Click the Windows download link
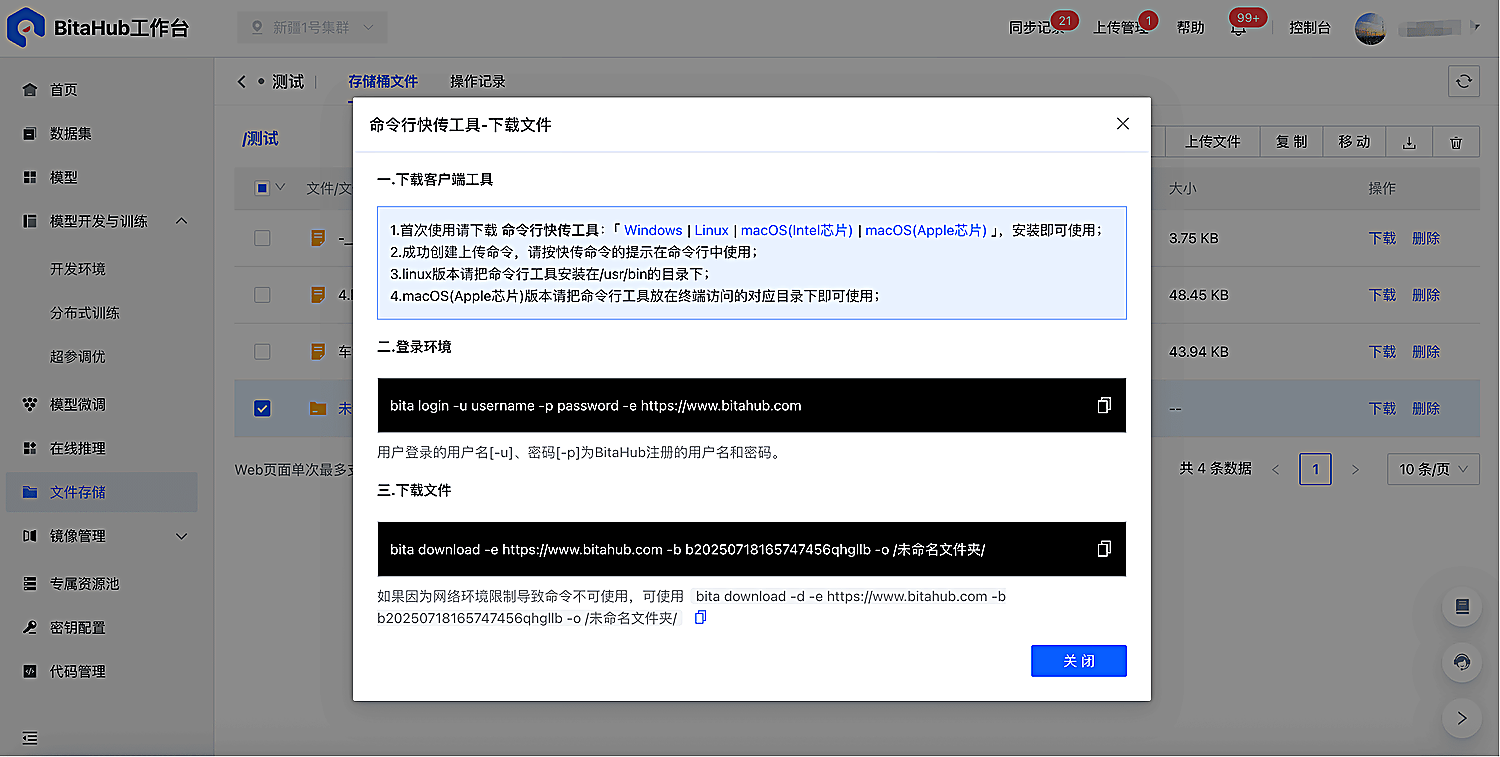Viewport: 1500px width, 757px height. (x=653, y=230)
